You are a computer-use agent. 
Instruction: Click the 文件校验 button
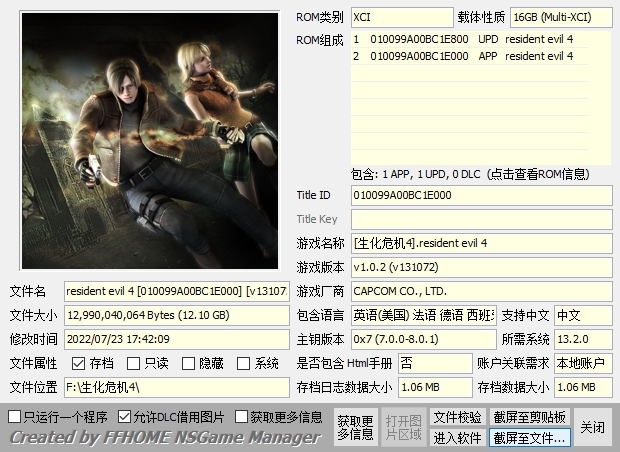click(457, 417)
